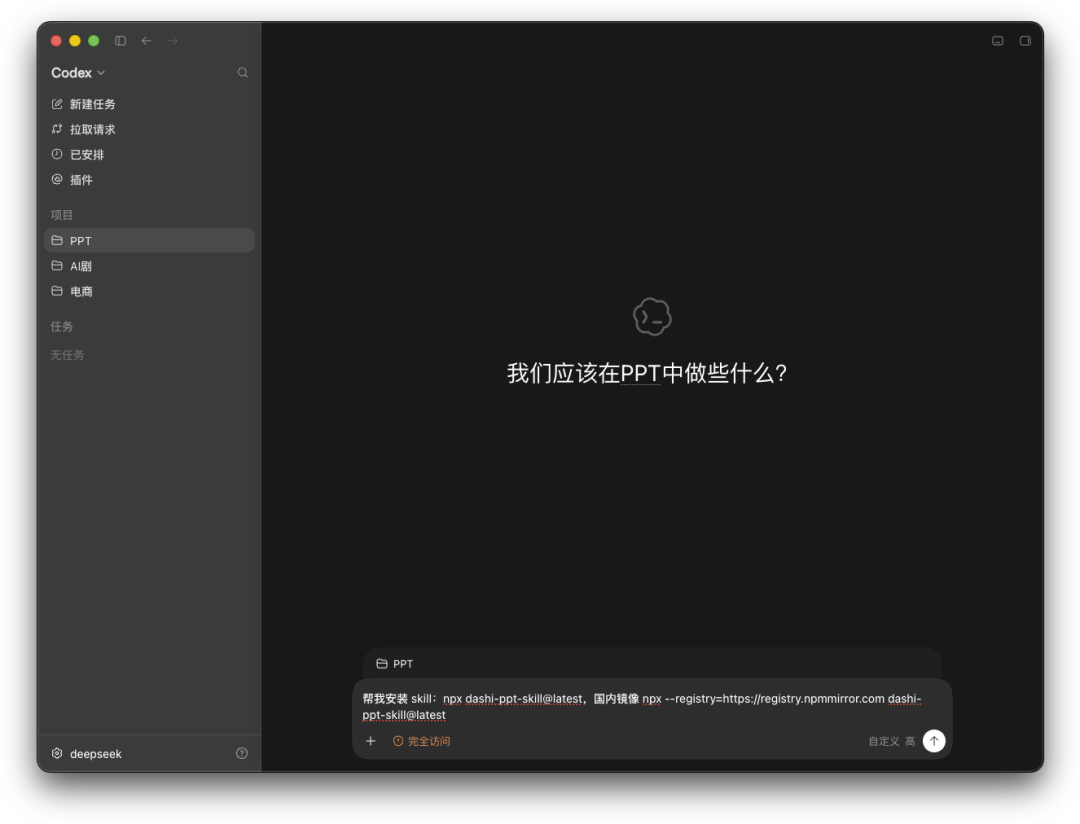The width and height of the screenshot is (1080, 824).
Task: Minimize window with yellow button
Action: pyautogui.click(x=75, y=41)
